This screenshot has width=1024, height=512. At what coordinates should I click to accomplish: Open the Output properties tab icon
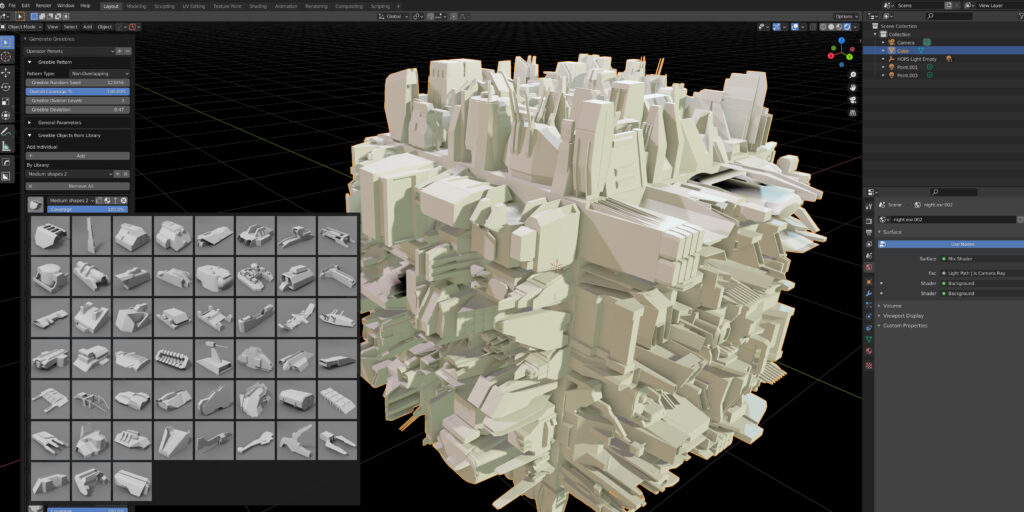(869, 233)
